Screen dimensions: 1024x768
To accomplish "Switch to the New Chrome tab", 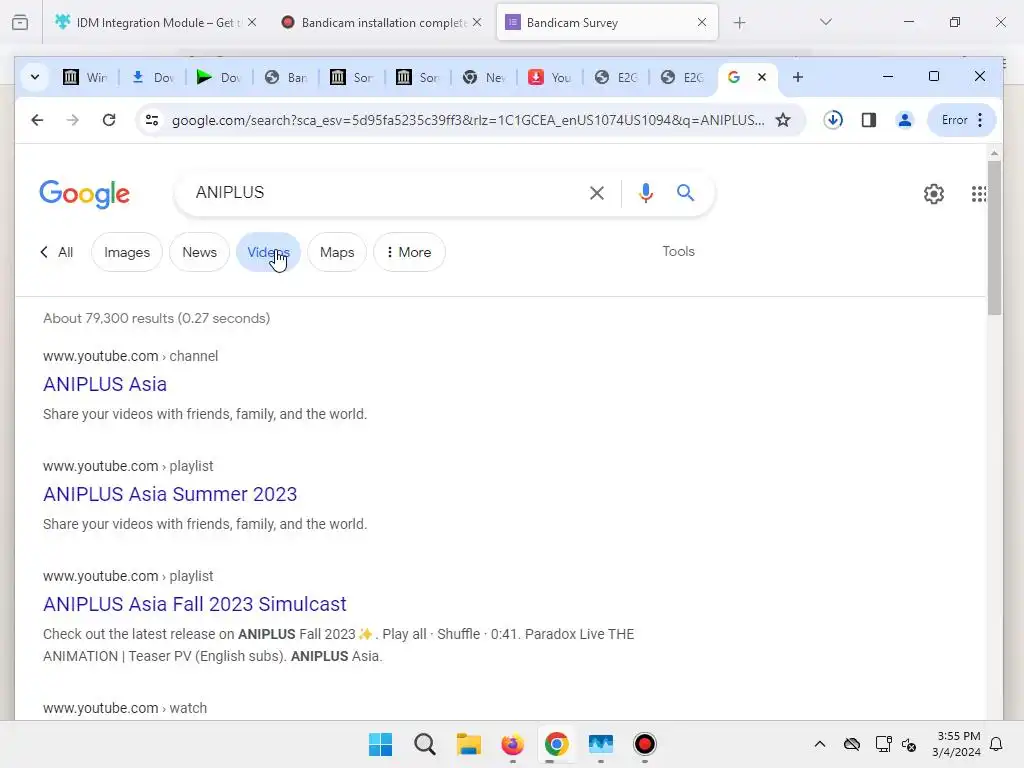I will tap(483, 77).
